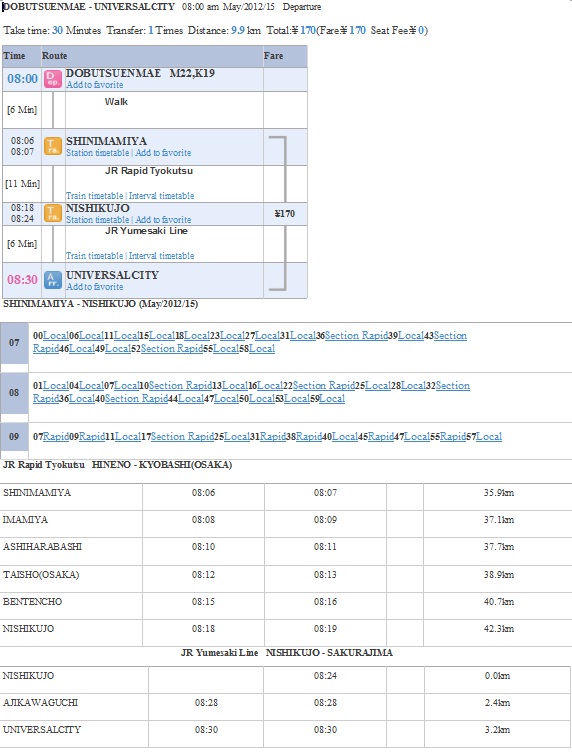
Task: Select the ASHIHARABASHI station row name
Action: [x=42, y=547]
